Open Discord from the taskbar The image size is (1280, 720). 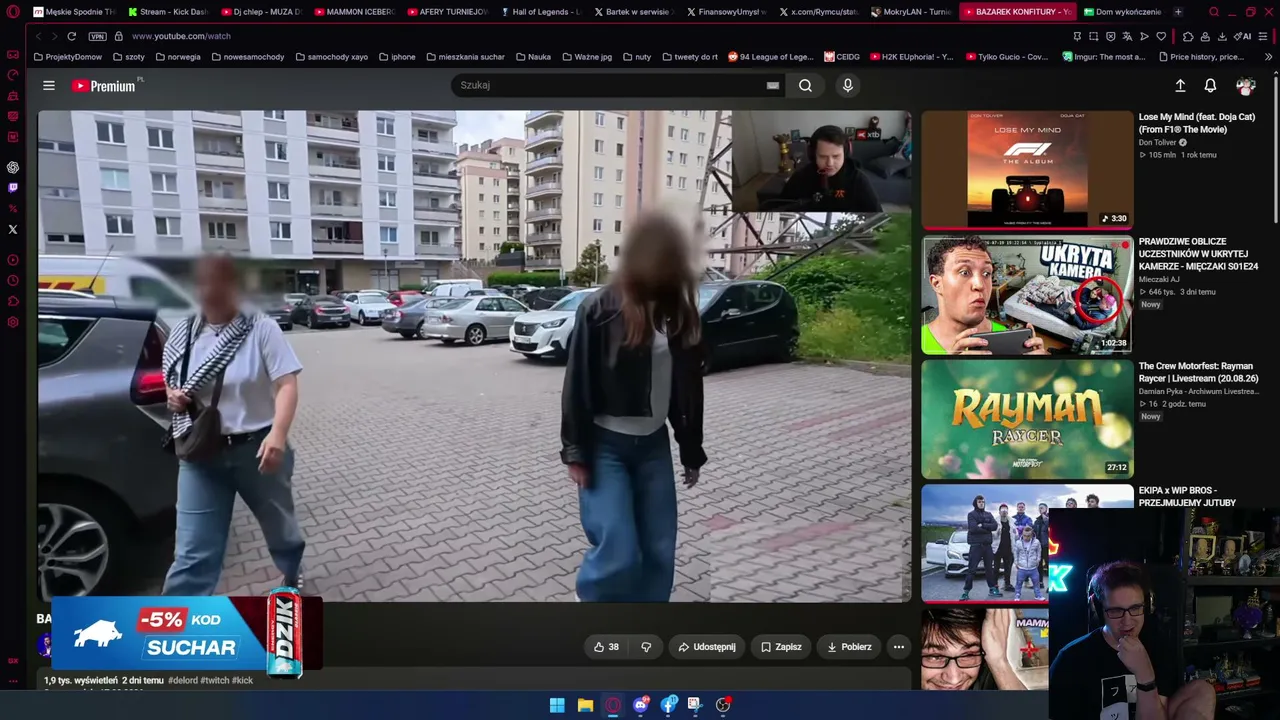coord(641,705)
